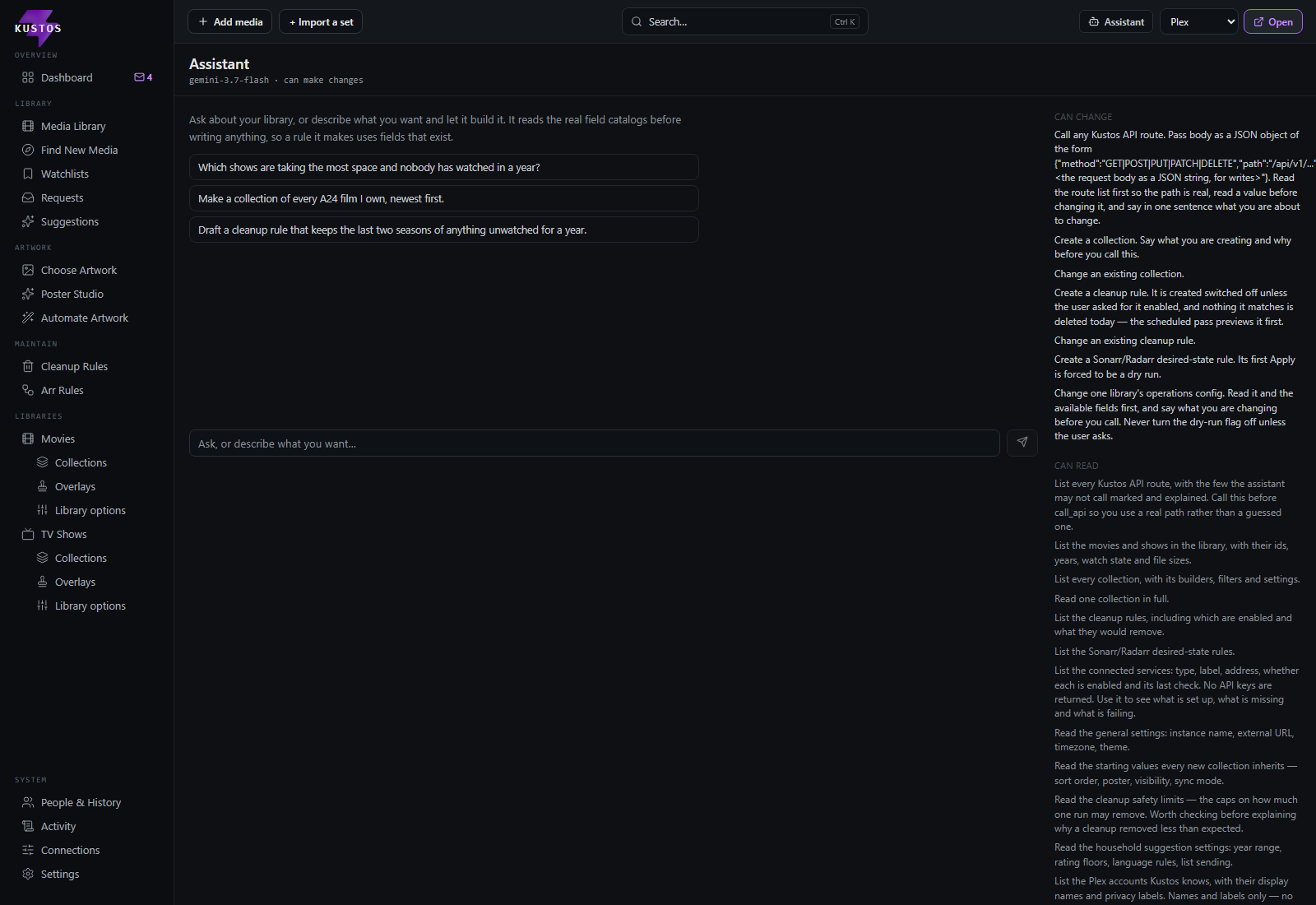
Task: Click the Cleanup Rules trash icon
Action: (28, 366)
